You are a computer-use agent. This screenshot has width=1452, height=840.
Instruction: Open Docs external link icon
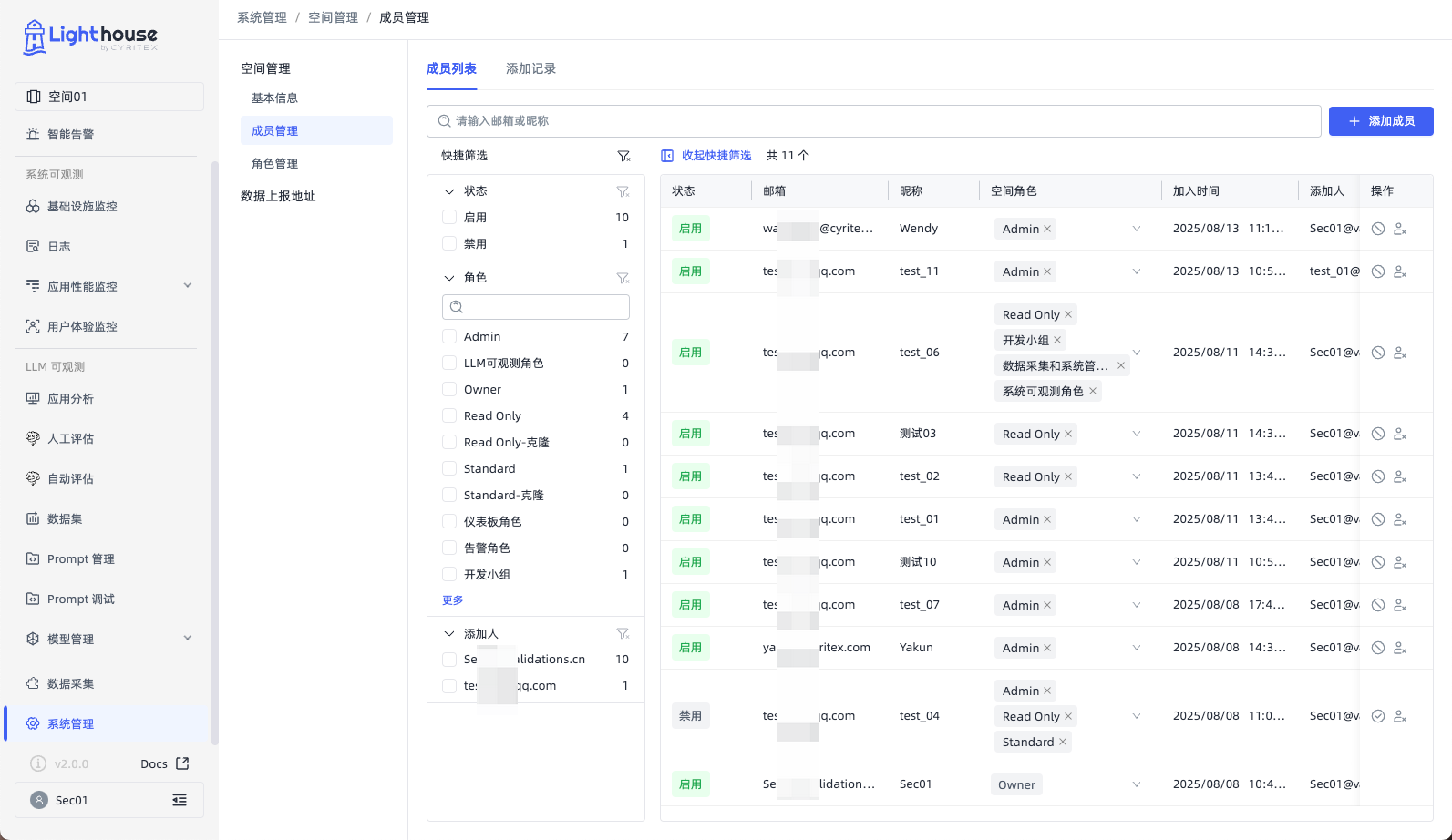pyautogui.click(x=182, y=763)
